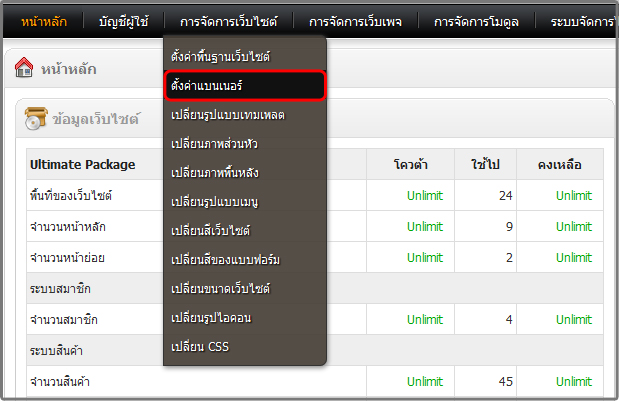The height and width of the screenshot is (401, 619).
Task: Click the used value 45
Action: pos(505,382)
